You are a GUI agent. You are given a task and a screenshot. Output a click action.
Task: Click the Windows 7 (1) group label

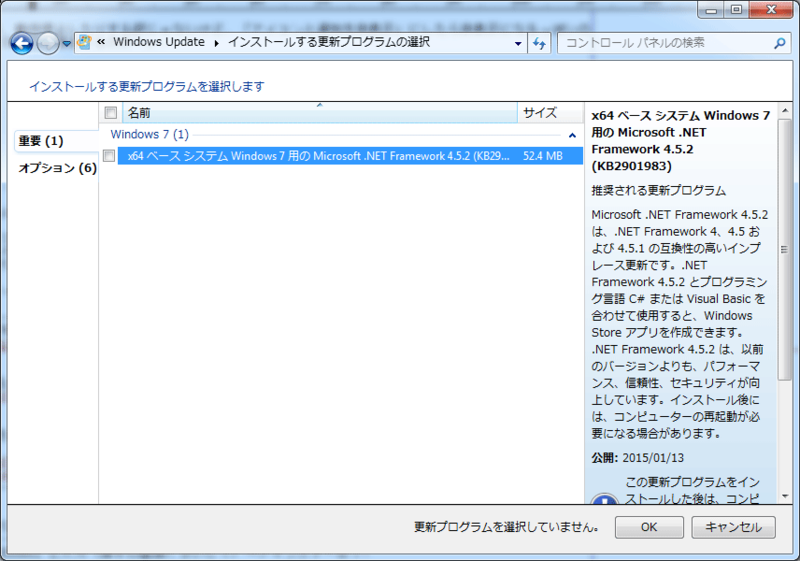pos(149,134)
